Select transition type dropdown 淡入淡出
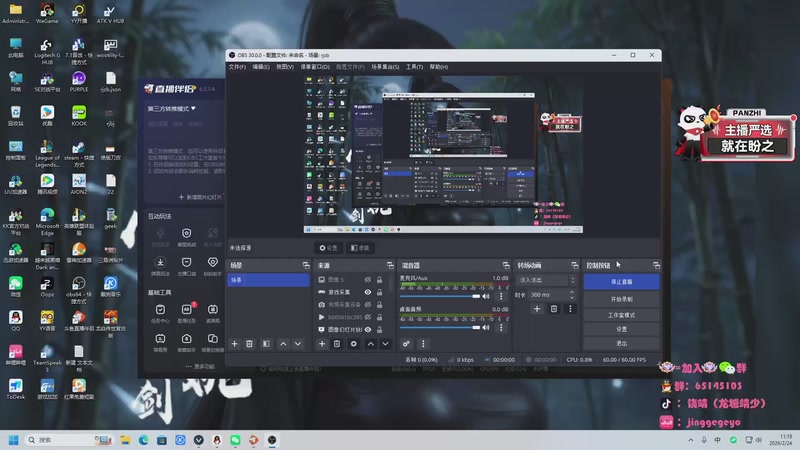Viewport: 800px width, 450px height. coord(547,280)
